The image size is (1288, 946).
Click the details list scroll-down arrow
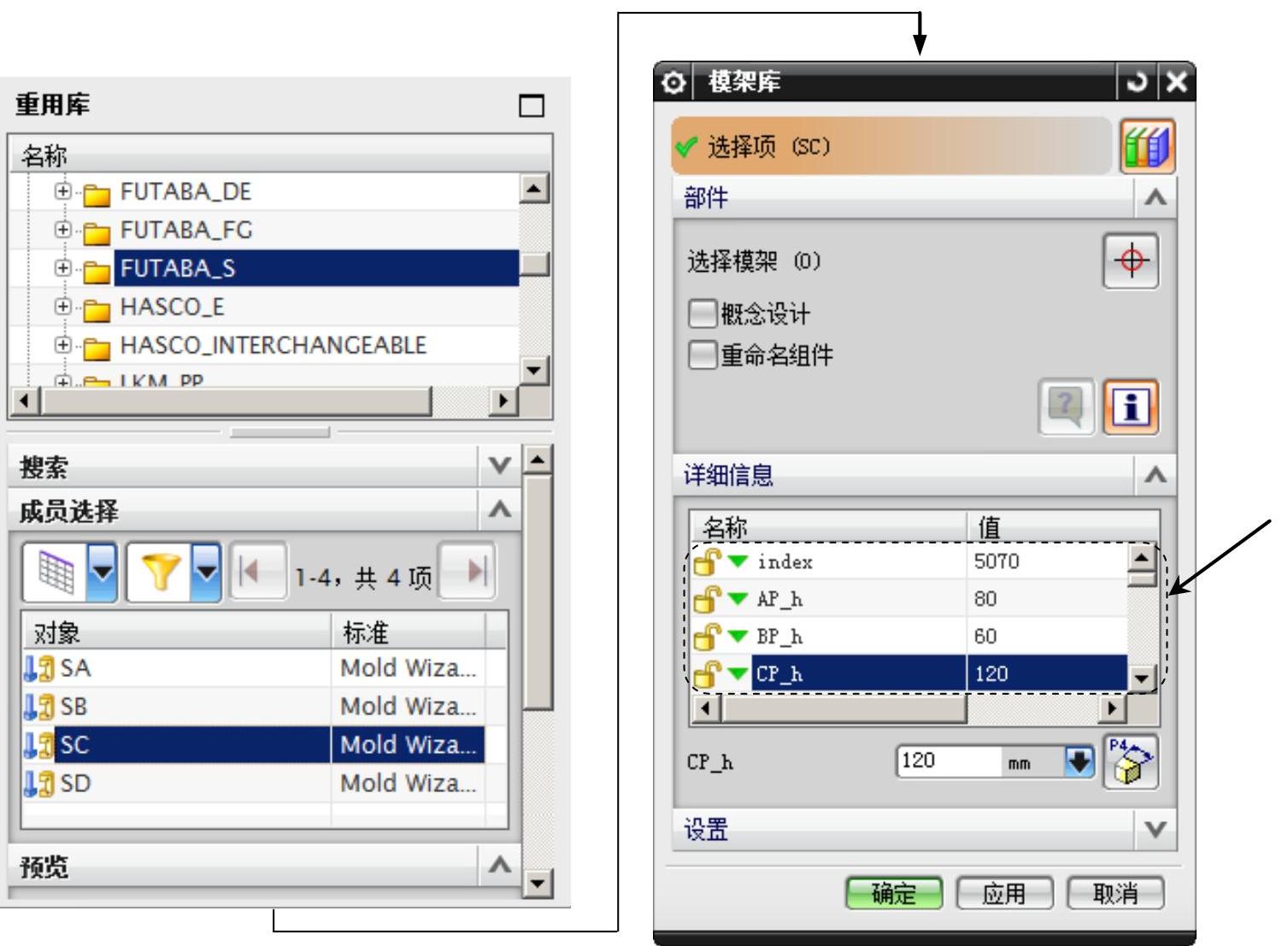pyautogui.click(x=1143, y=679)
